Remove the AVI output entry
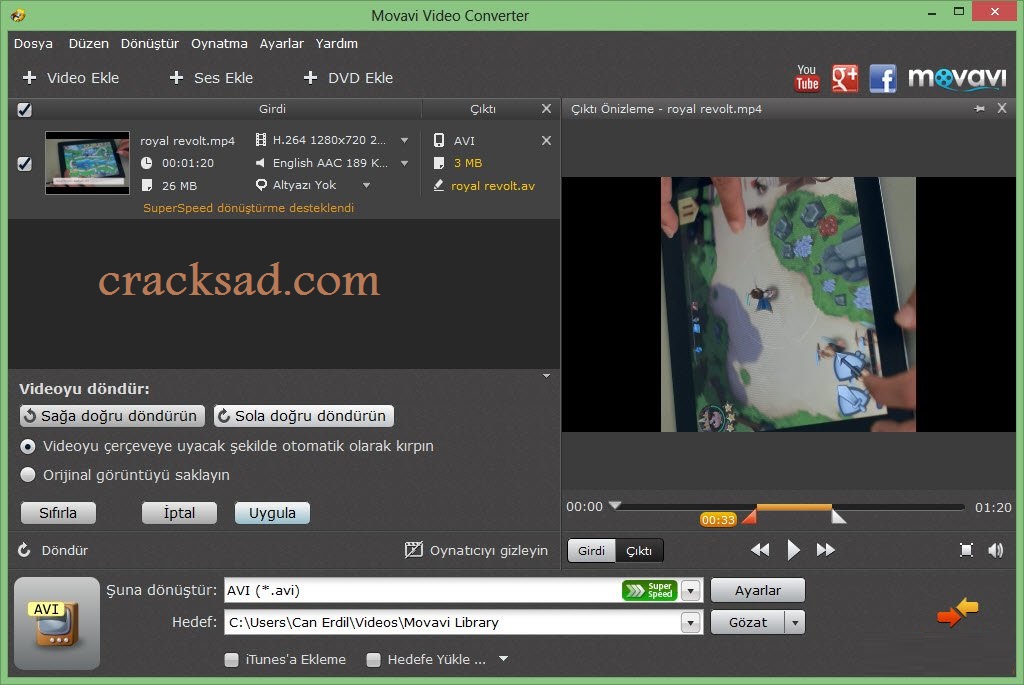The image size is (1024, 685). (x=546, y=140)
